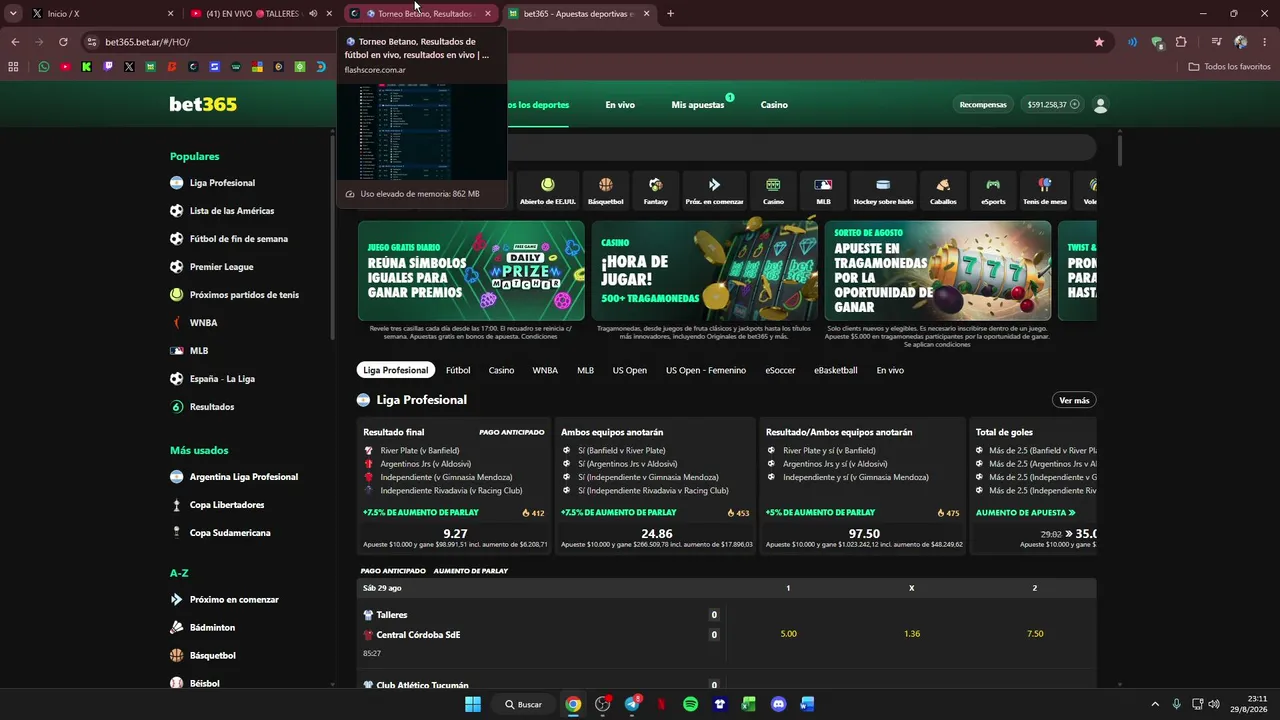The height and width of the screenshot is (720, 1280).
Task: Open the Abierto de EE.UU. tennis icon
Action: tap(547, 190)
